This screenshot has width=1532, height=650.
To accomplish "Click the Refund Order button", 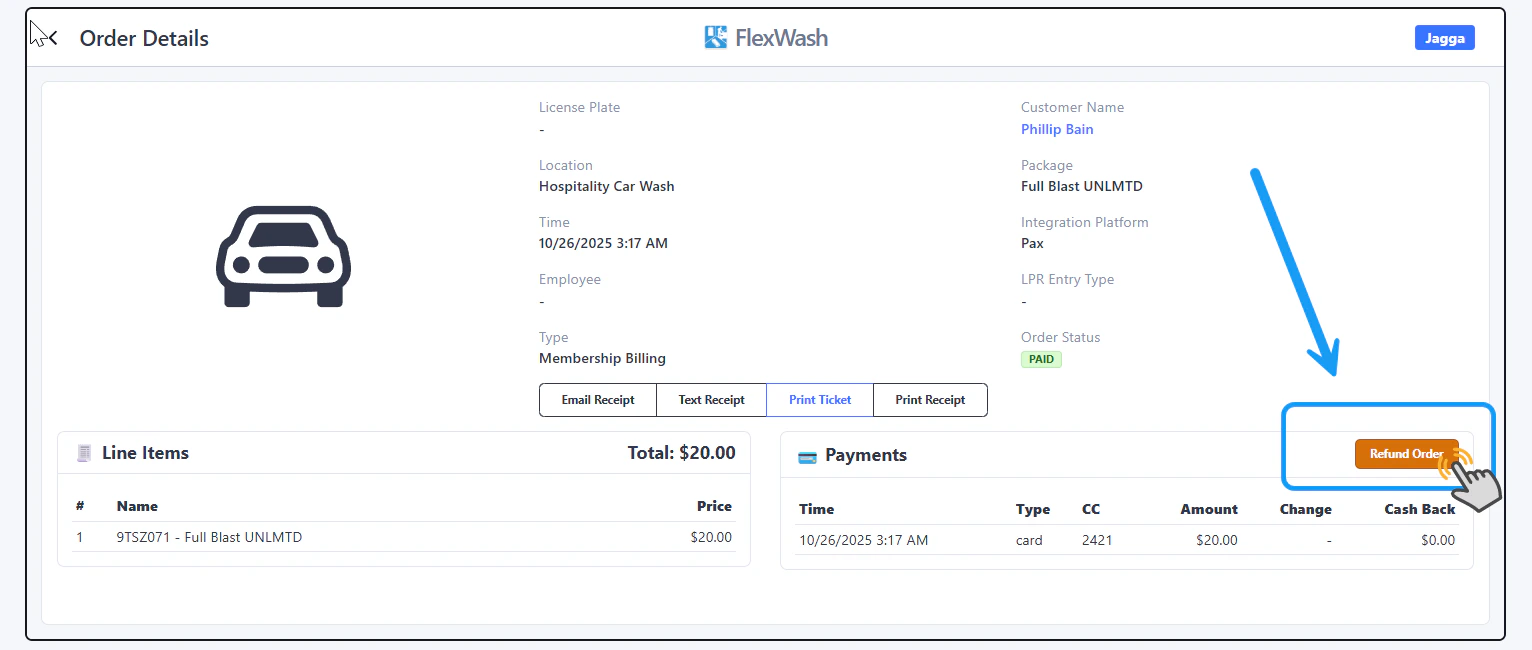I will coord(1406,454).
